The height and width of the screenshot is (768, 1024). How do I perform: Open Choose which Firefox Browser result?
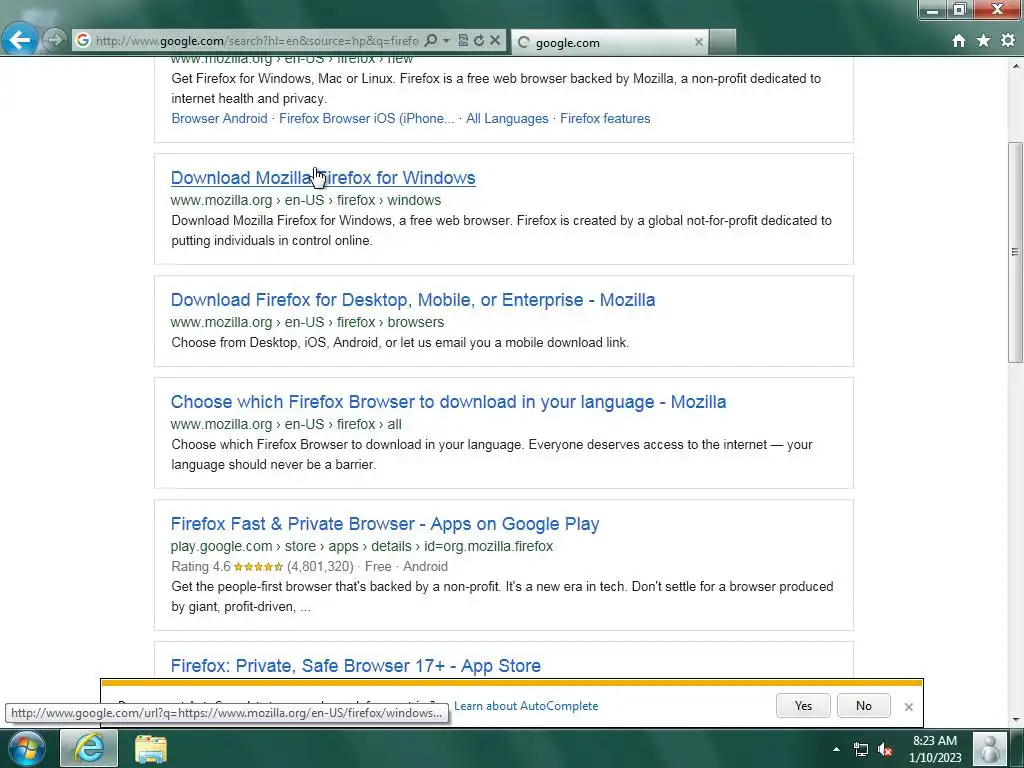448,402
